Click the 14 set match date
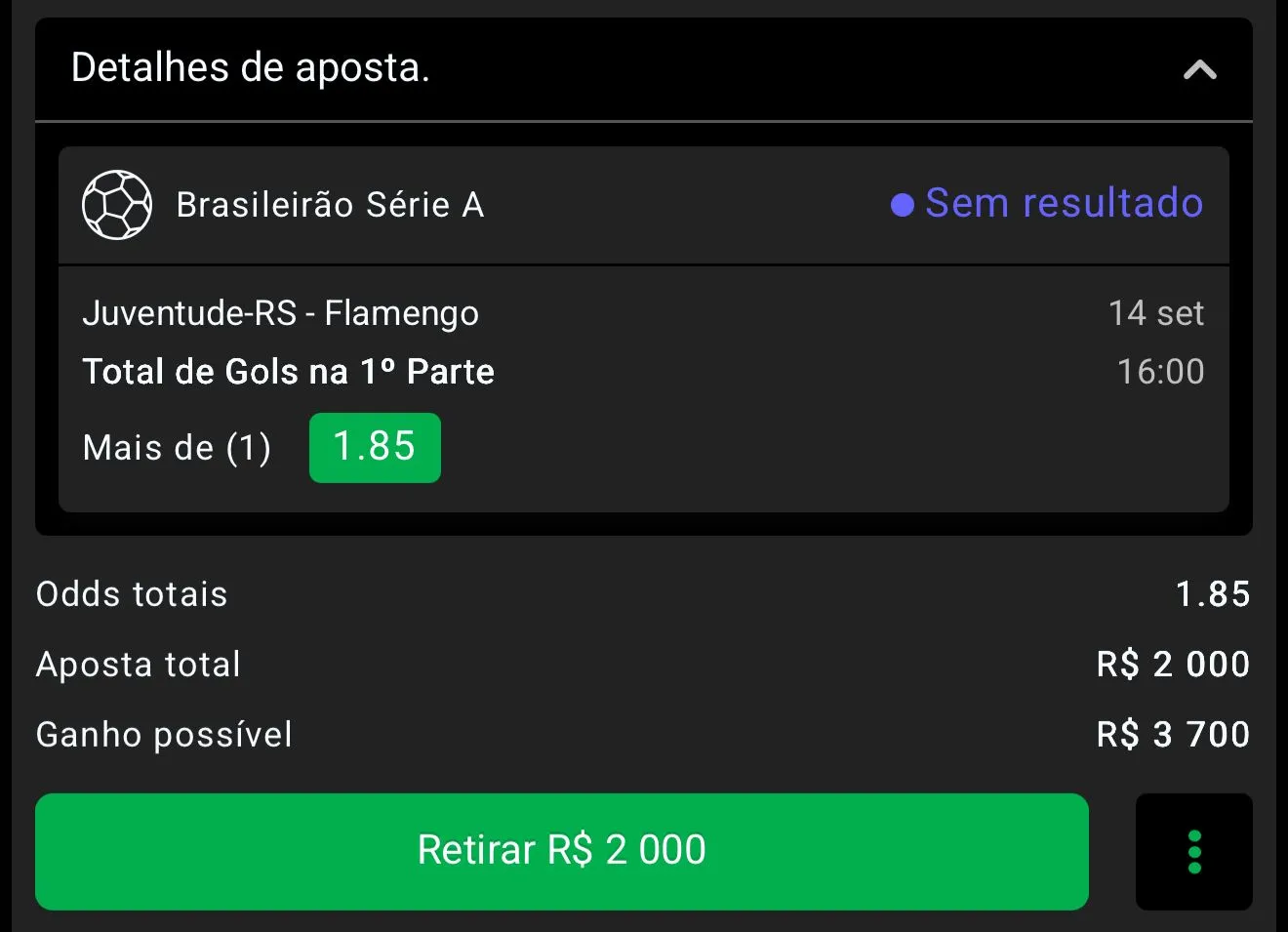 coord(1156,313)
